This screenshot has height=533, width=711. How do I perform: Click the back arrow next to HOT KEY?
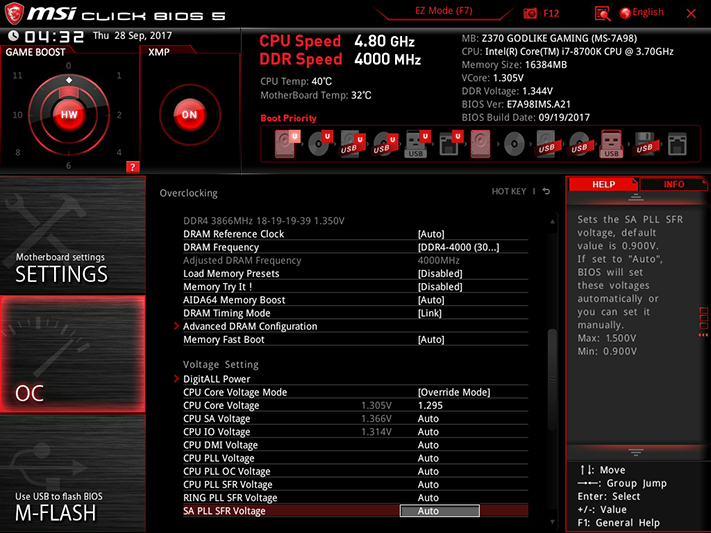point(546,191)
